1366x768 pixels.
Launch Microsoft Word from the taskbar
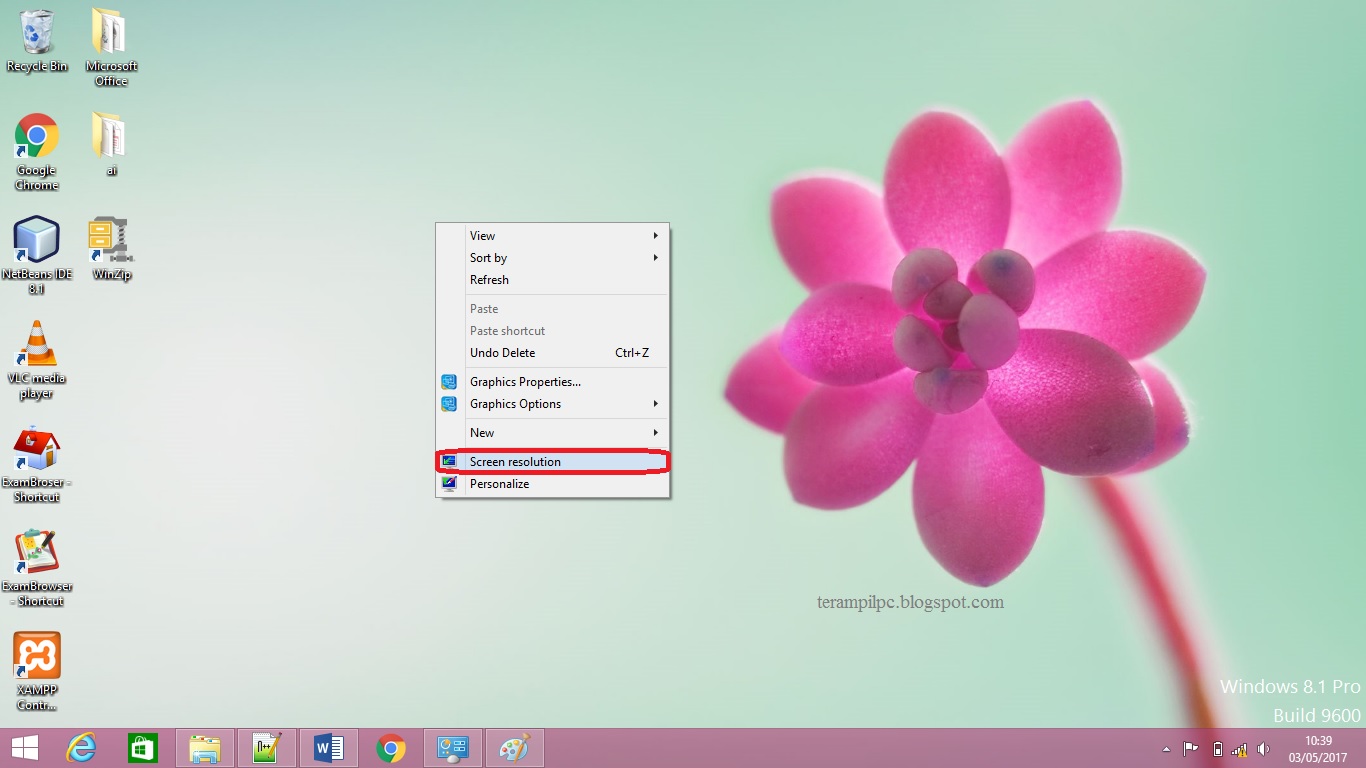[327, 747]
